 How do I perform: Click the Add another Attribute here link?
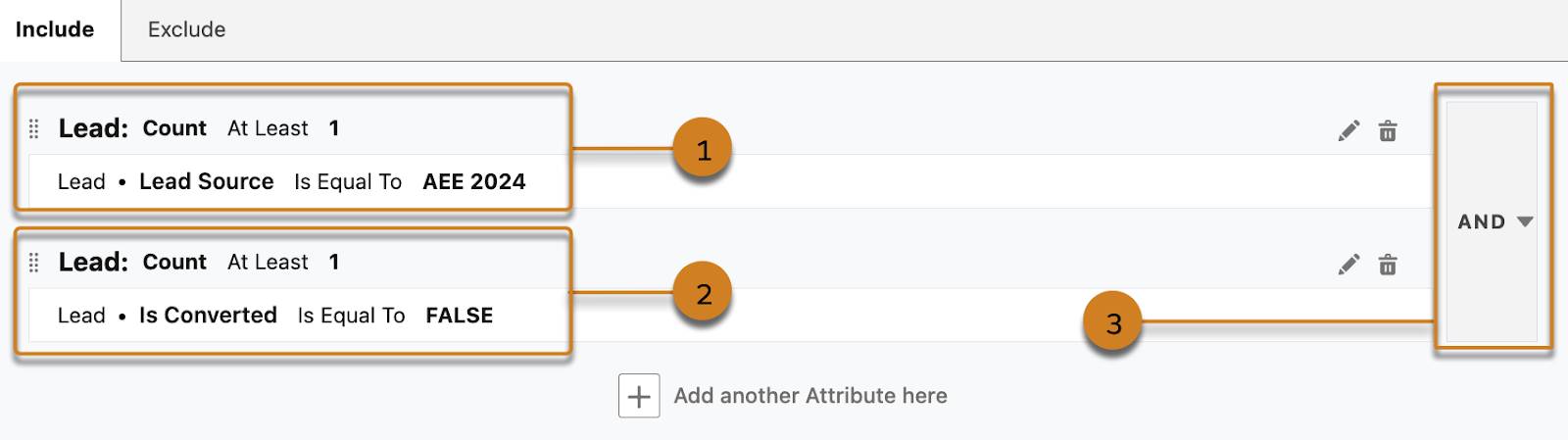pos(809,396)
